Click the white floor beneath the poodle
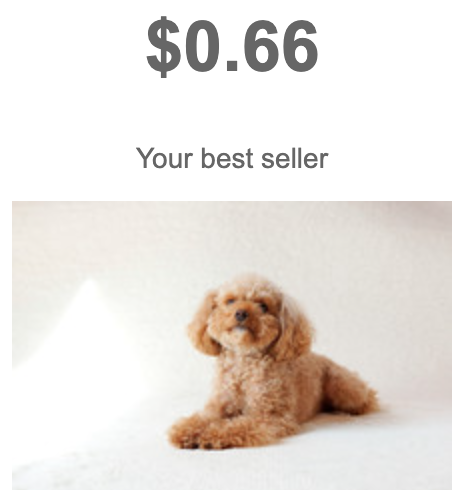Viewport: 458px width, 490px height. tap(232, 467)
